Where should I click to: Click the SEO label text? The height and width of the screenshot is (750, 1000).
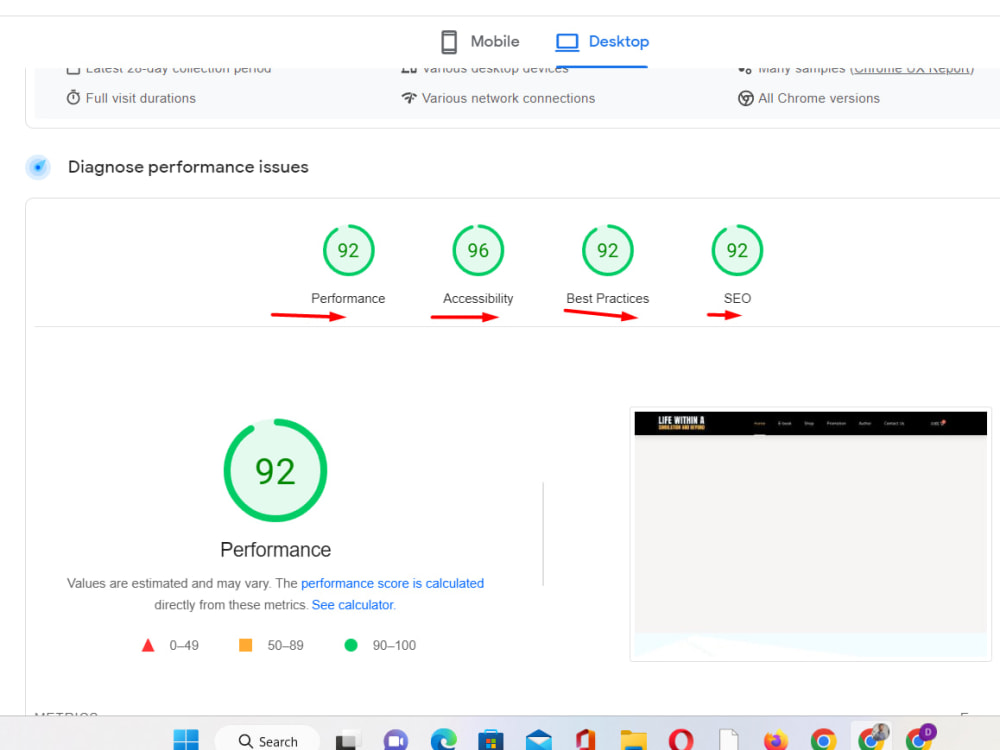point(737,298)
